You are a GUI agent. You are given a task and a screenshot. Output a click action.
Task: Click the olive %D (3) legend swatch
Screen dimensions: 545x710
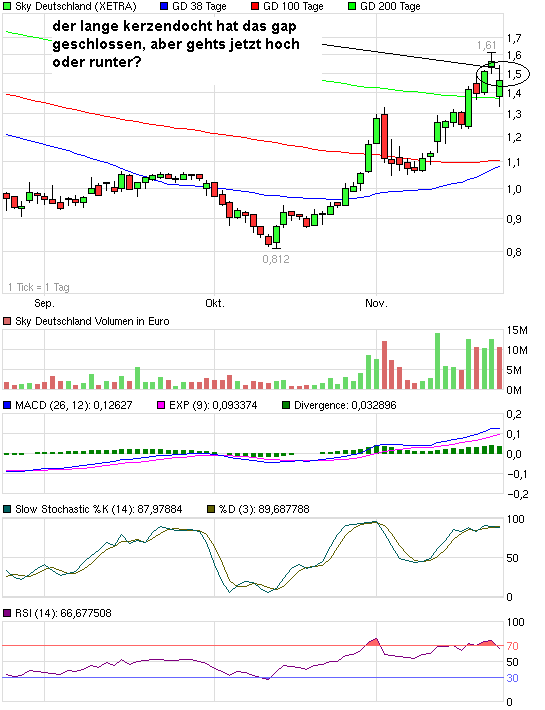211,509
